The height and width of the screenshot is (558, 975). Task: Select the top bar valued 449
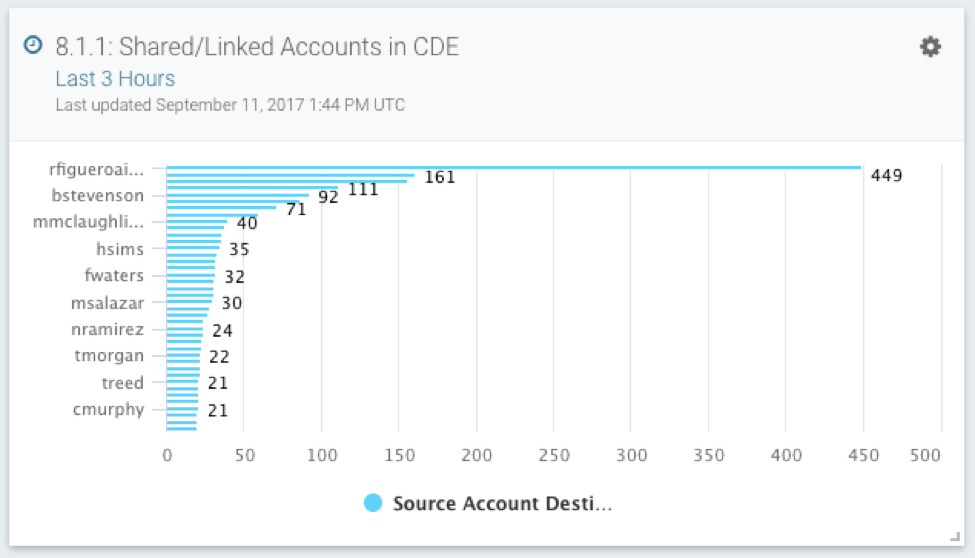(513, 167)
